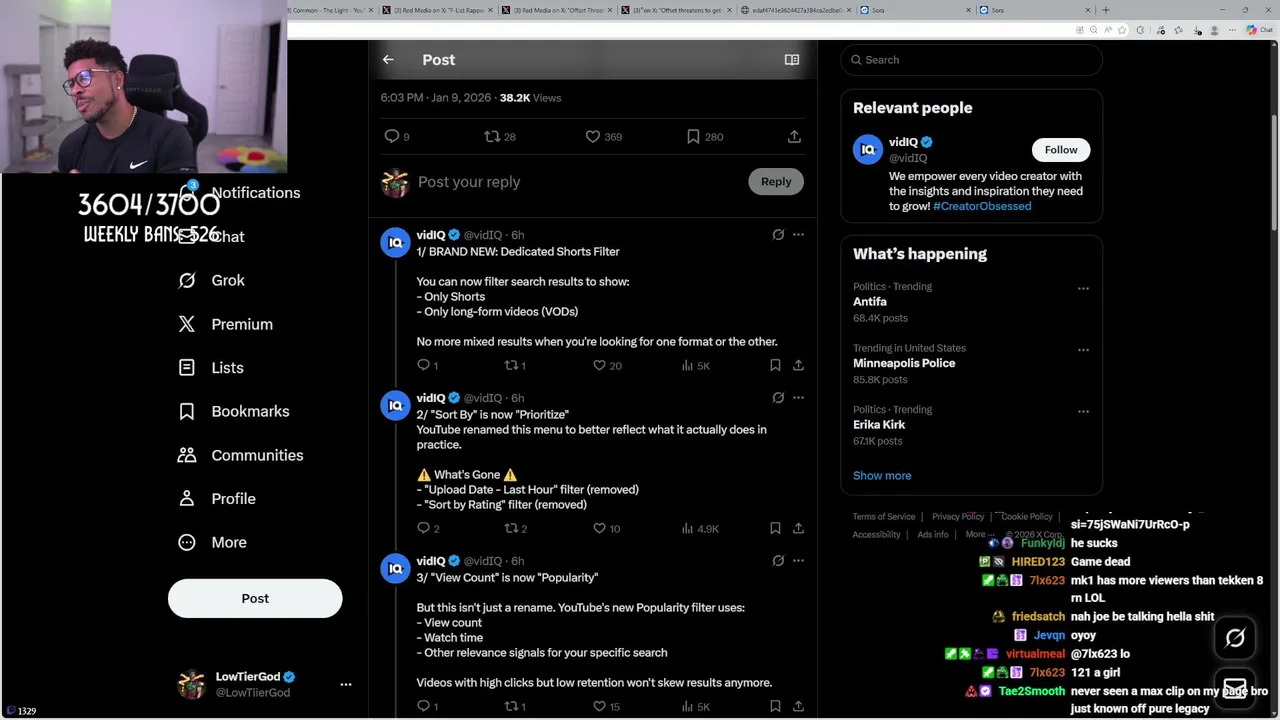
Task: Open Privacy Policy footer link
Action: click(958, 517)
